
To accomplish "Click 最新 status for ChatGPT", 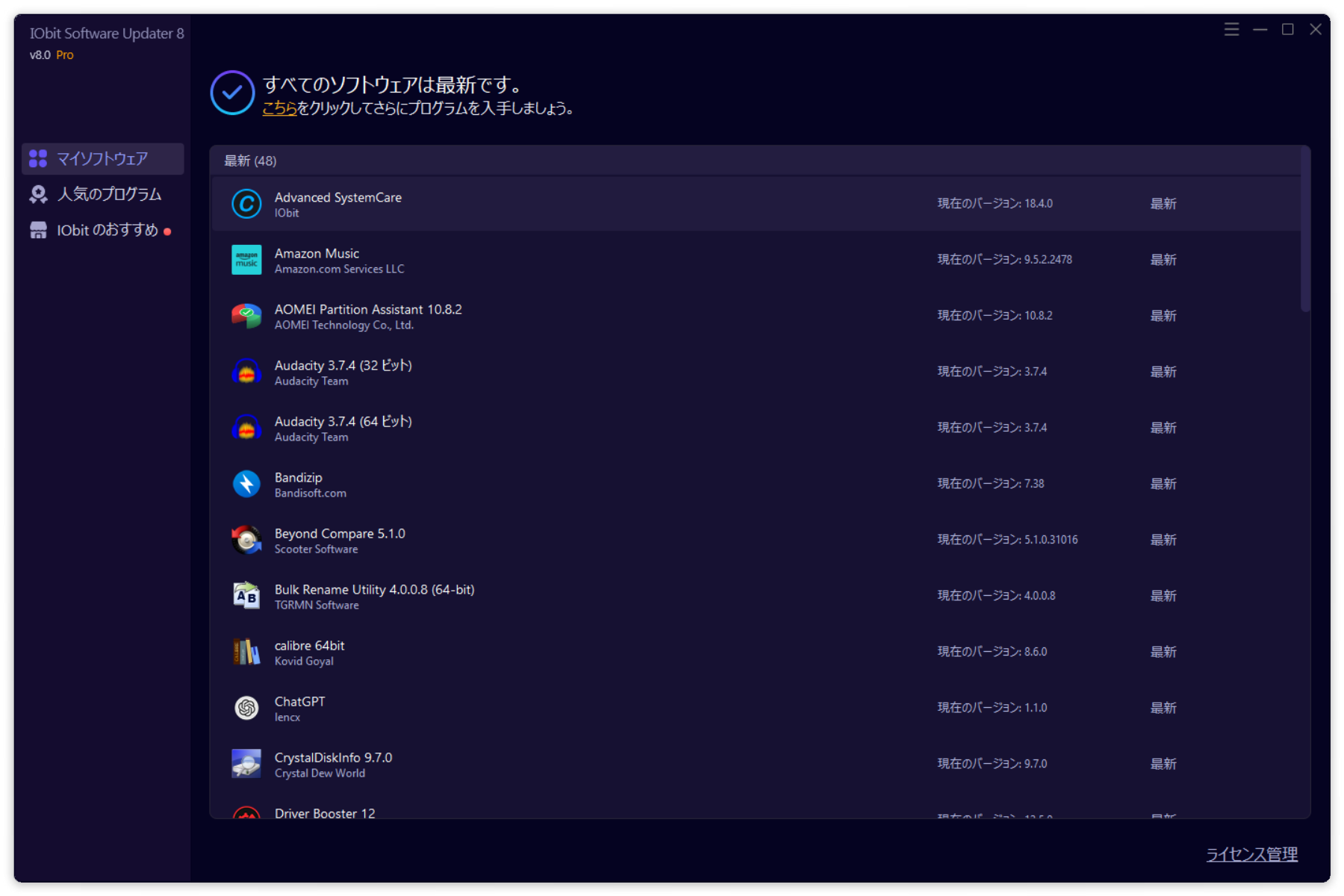I will (1163, 708).
